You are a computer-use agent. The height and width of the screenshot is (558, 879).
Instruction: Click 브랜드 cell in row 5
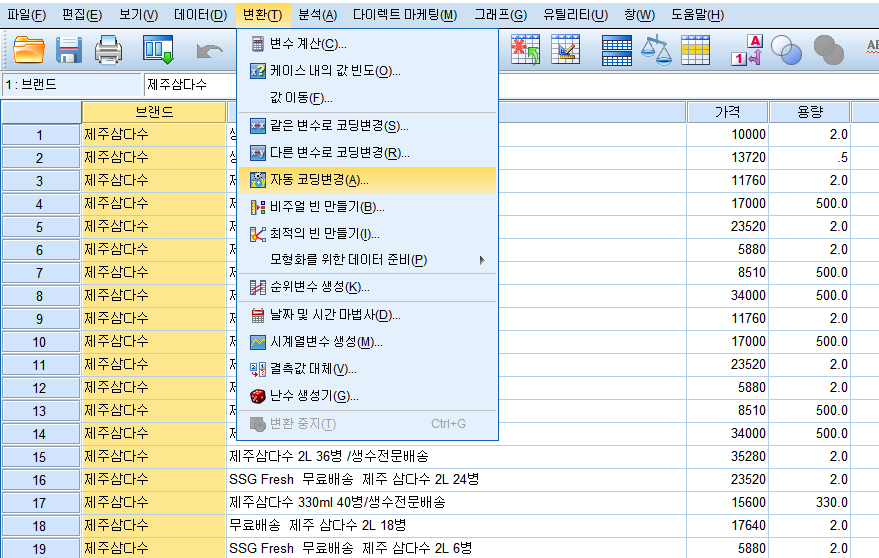tap(154, 227)
